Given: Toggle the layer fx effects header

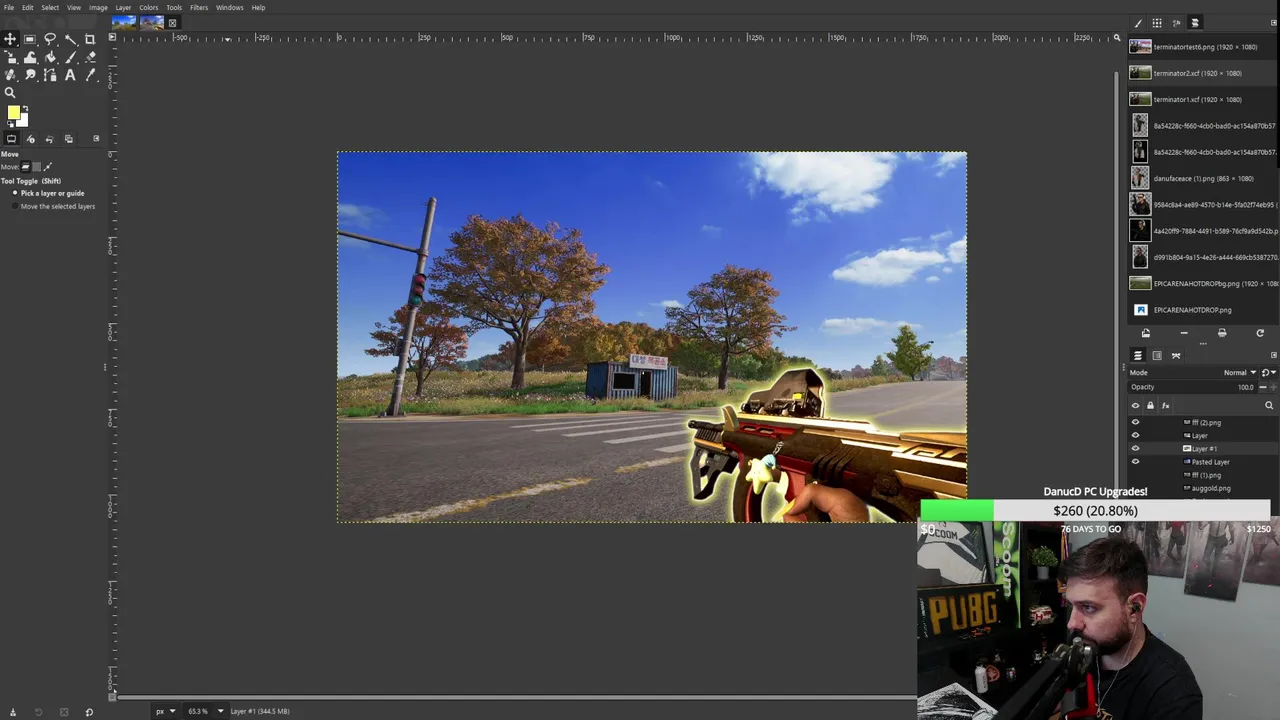Looking at the screenshot, I should [x=1165, y=405].
